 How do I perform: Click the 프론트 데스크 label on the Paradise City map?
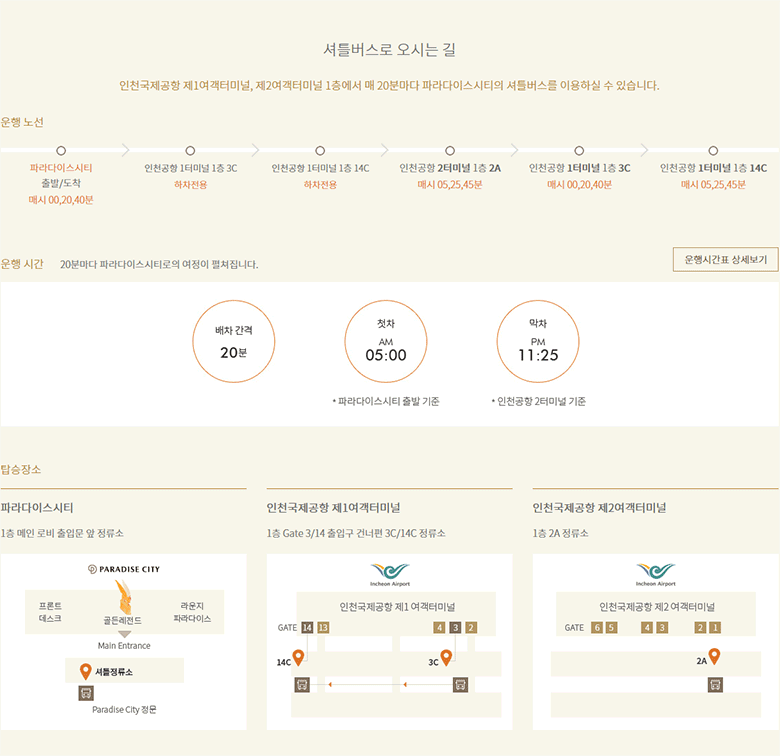click(50, 612)
